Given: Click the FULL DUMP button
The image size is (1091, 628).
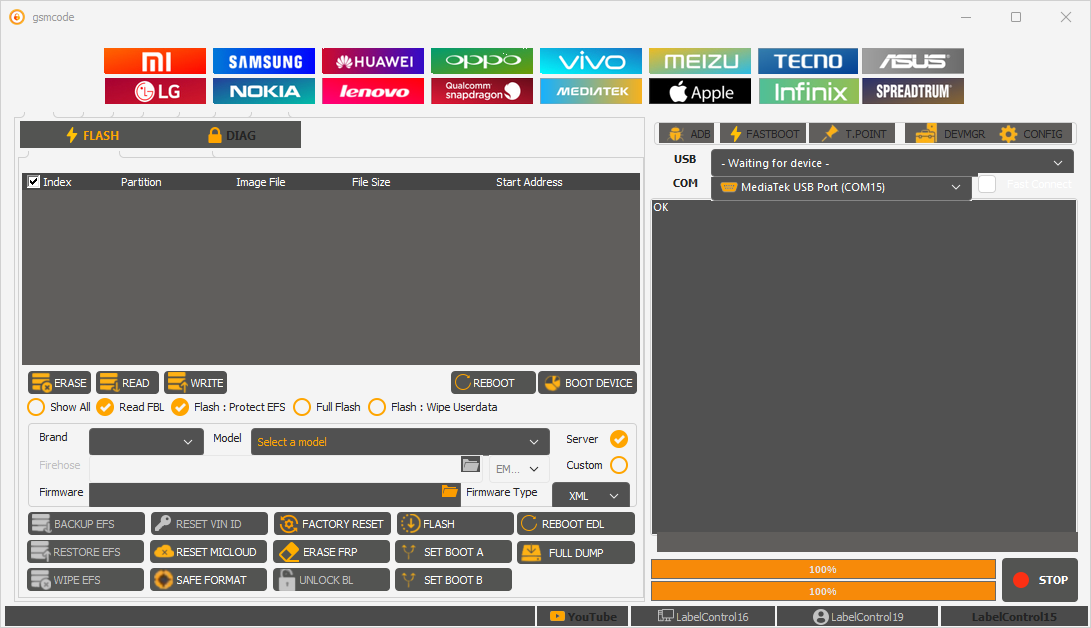Looking at the screenshot, I should click(x=575, y=552).
